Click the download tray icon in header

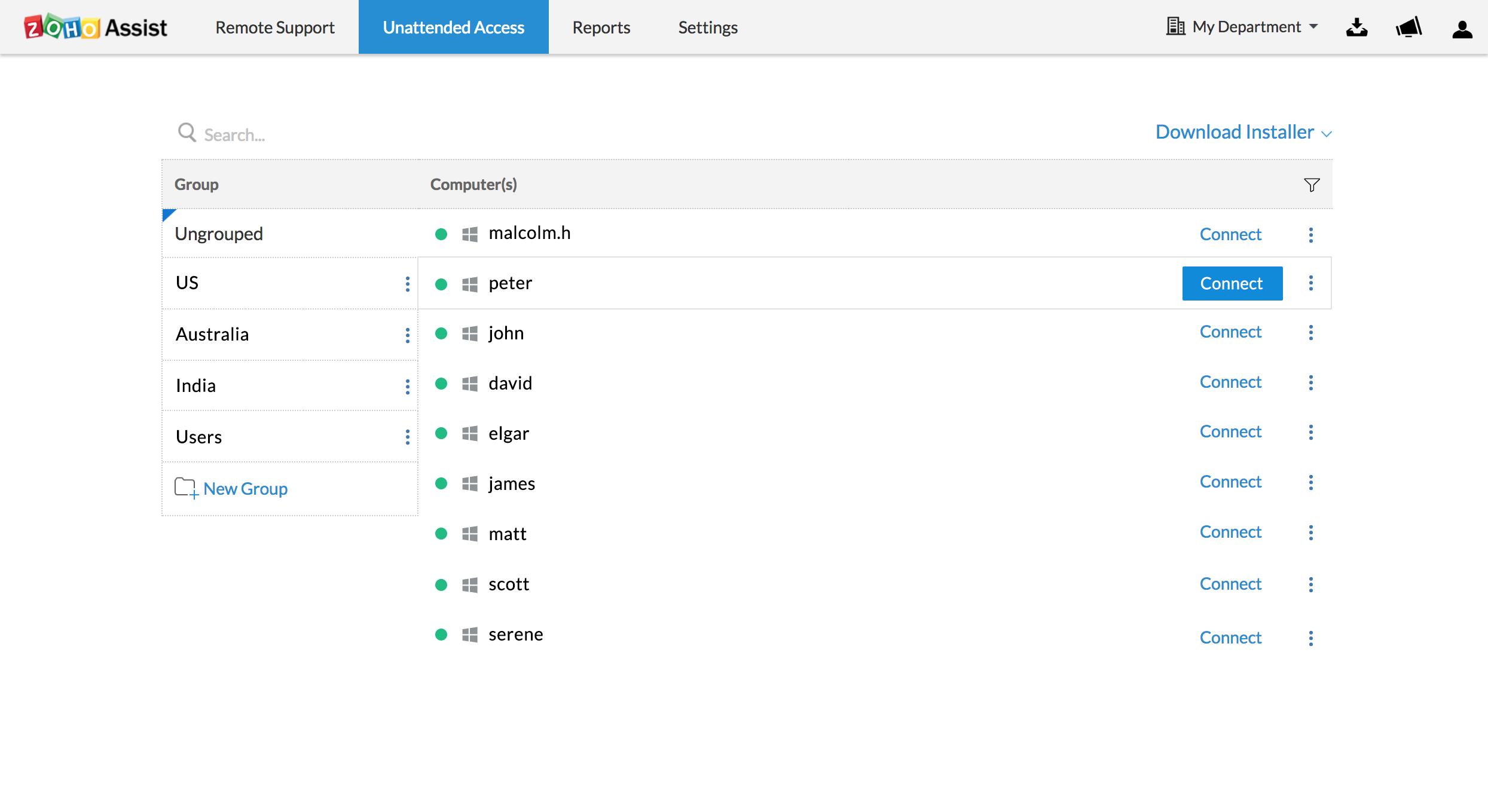pyautogui.click(x=1356, y=27)
